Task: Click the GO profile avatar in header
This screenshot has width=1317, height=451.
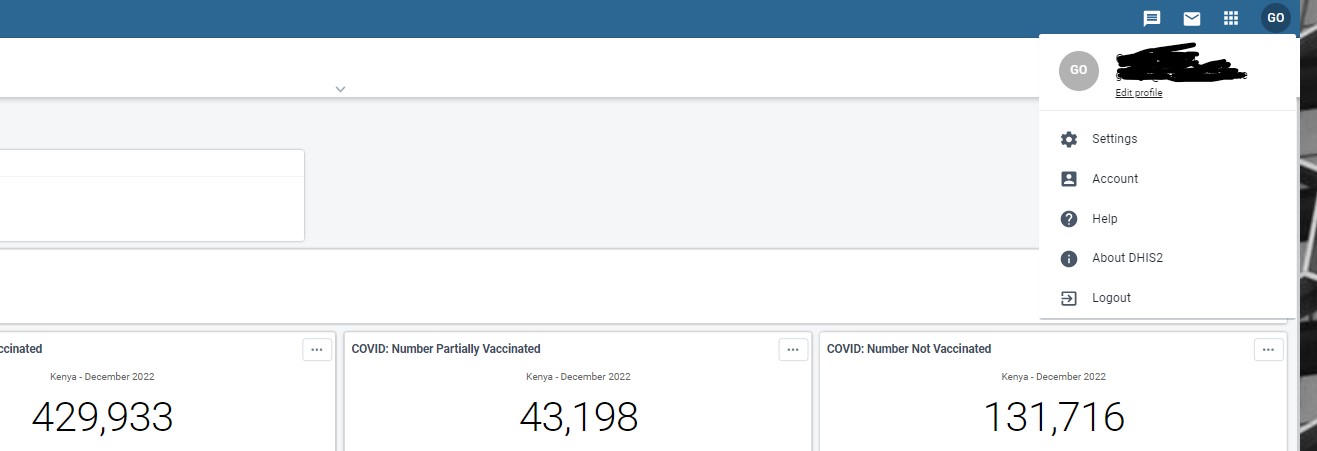Action: click(x=1275, y=18)
